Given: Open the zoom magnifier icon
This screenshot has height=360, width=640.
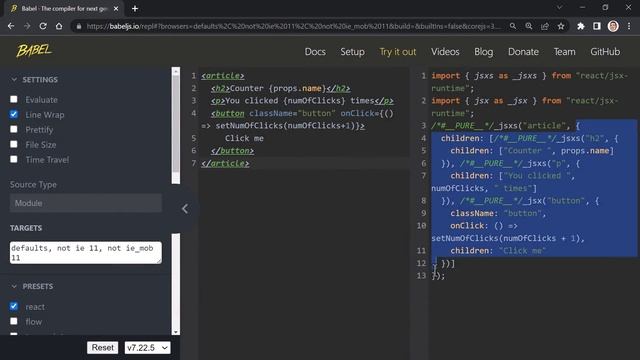Looking at the screenshot, I should coord(529,26).
